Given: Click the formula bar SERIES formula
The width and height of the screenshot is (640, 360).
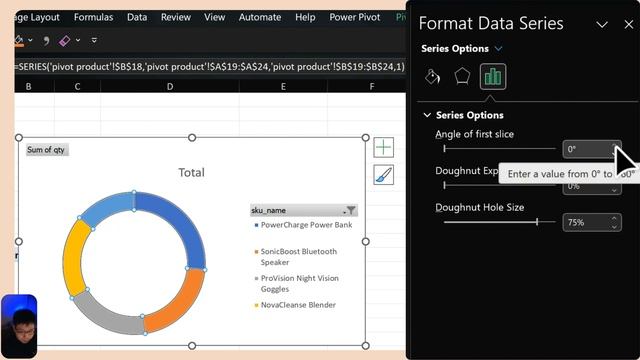Looking at the screenshot, I should coord(210,67).
